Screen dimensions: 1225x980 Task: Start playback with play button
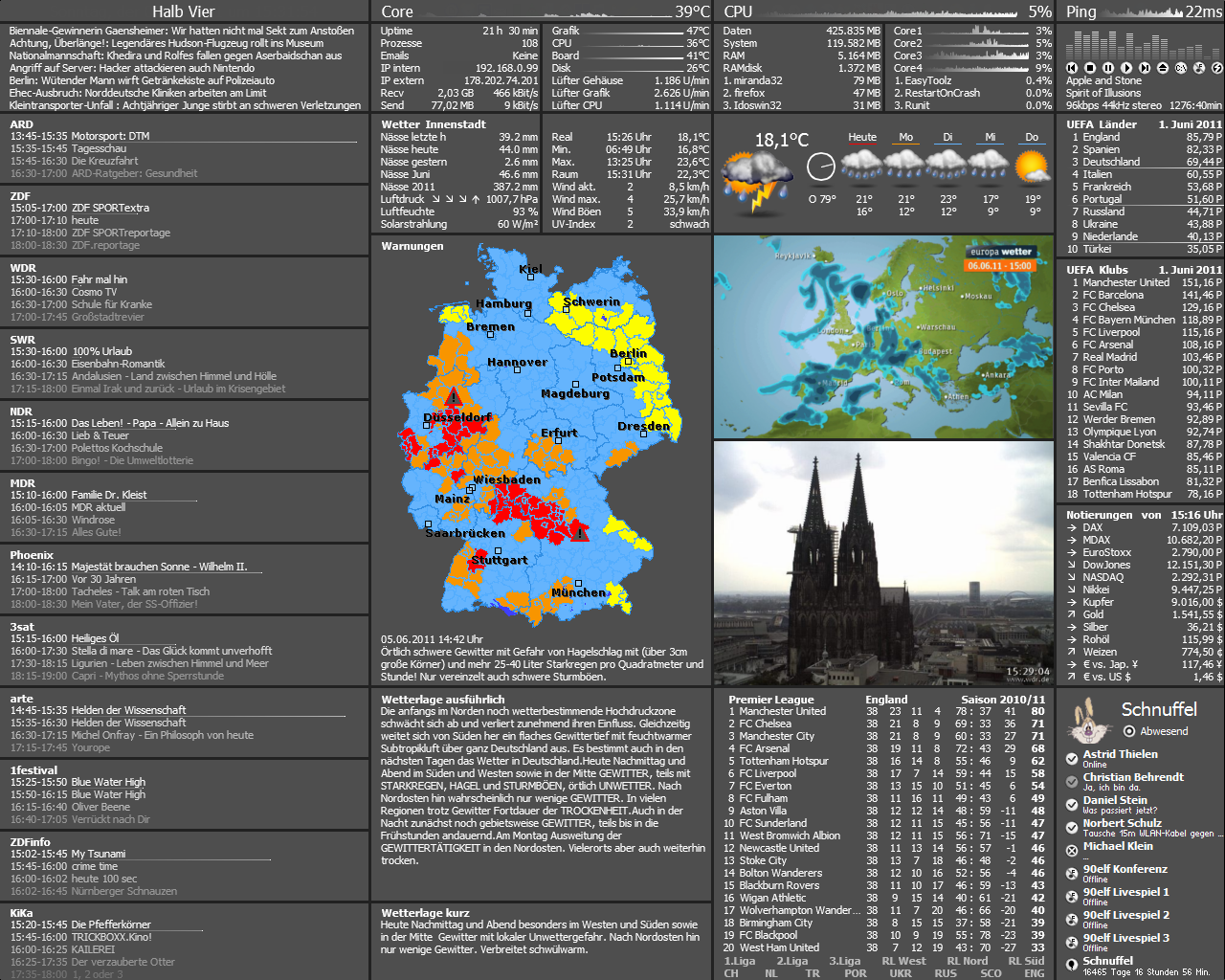pyautogui.click(x=1126, y=68)
